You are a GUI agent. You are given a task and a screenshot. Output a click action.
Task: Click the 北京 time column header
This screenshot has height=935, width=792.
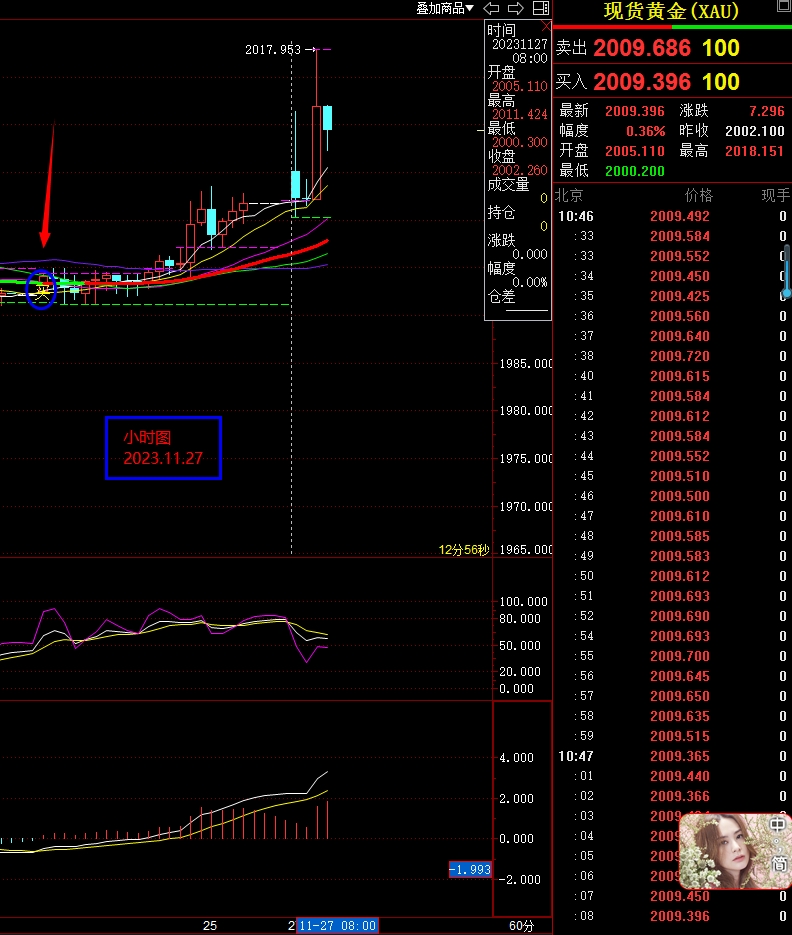pyautogui.click(x=569, y=195)
